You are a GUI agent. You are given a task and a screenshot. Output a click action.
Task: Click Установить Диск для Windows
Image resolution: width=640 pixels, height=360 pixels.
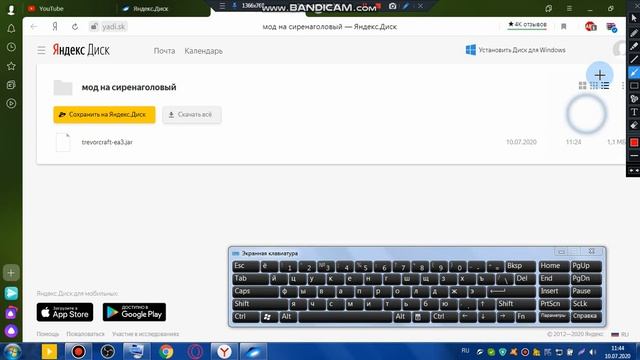(x=516, y=50)
